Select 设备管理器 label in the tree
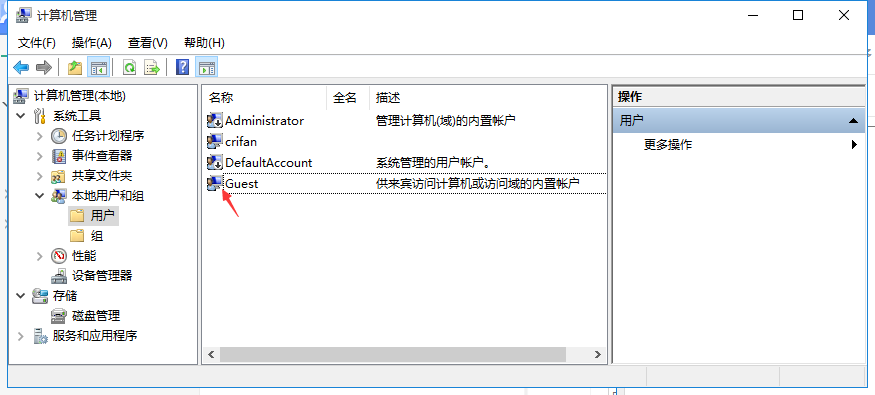Viewport: 875px width, 395px height. pos(102,276)
